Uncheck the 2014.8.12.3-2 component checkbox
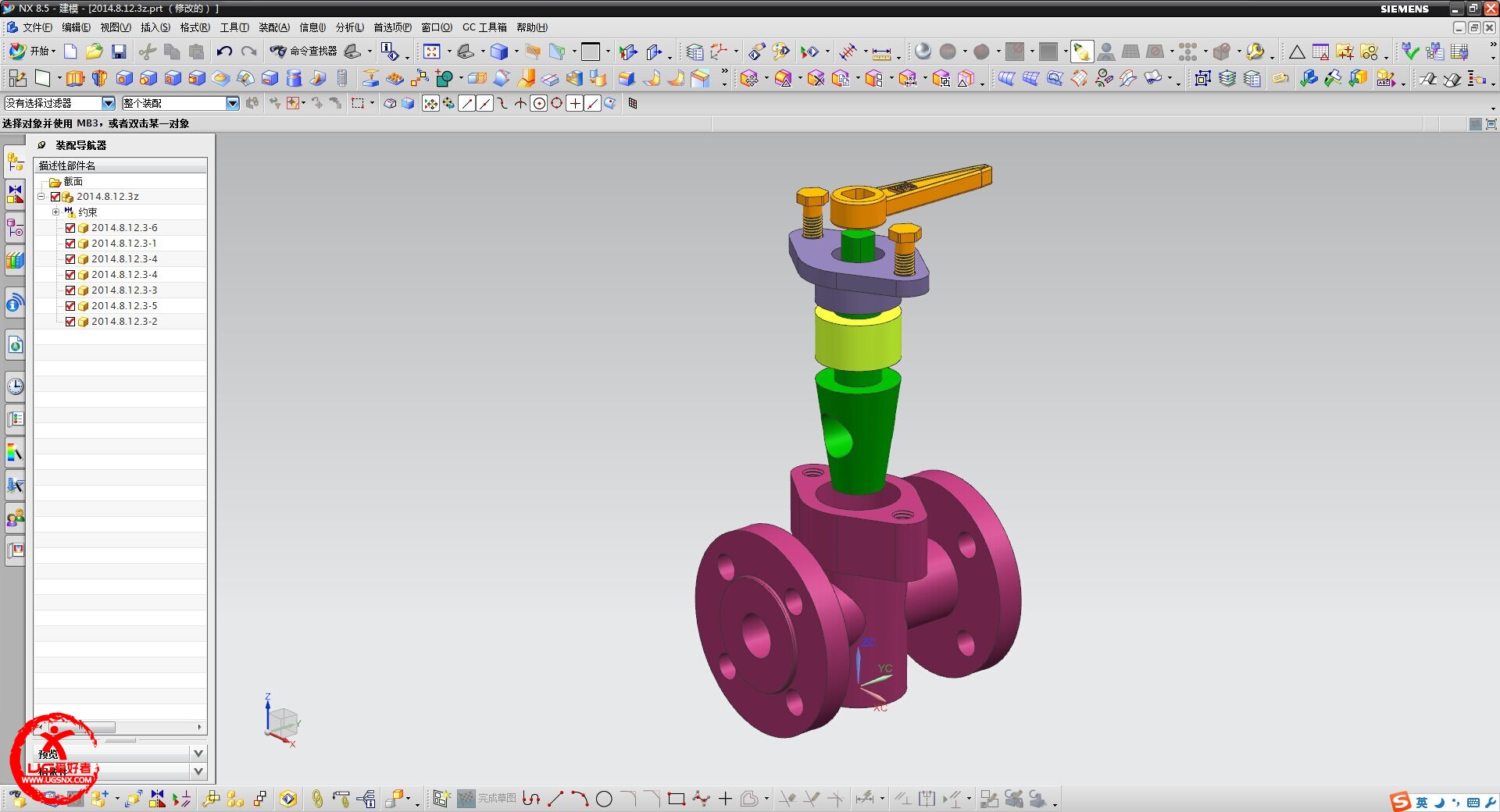 70,322
